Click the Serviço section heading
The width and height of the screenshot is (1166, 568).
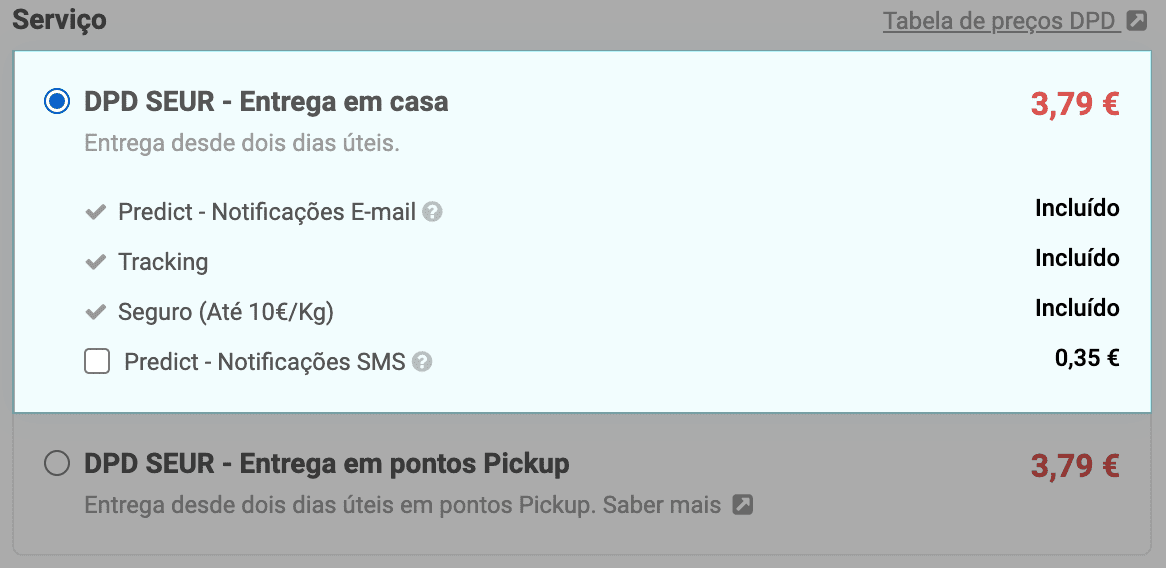[x=59, y=20]
